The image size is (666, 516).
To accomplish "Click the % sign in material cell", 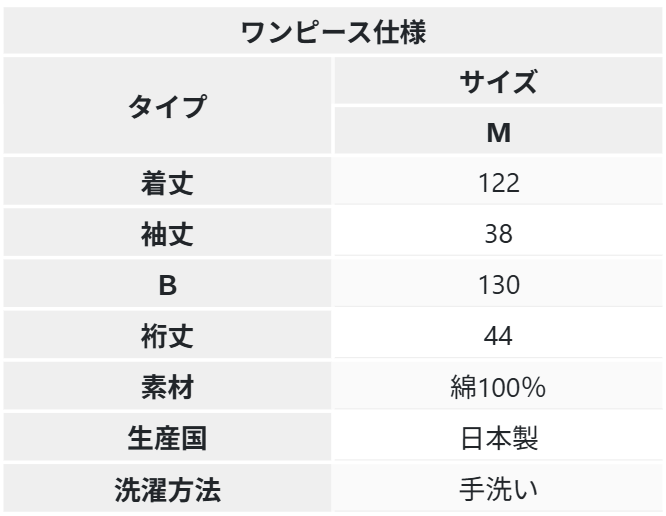I will coord(534,387).
